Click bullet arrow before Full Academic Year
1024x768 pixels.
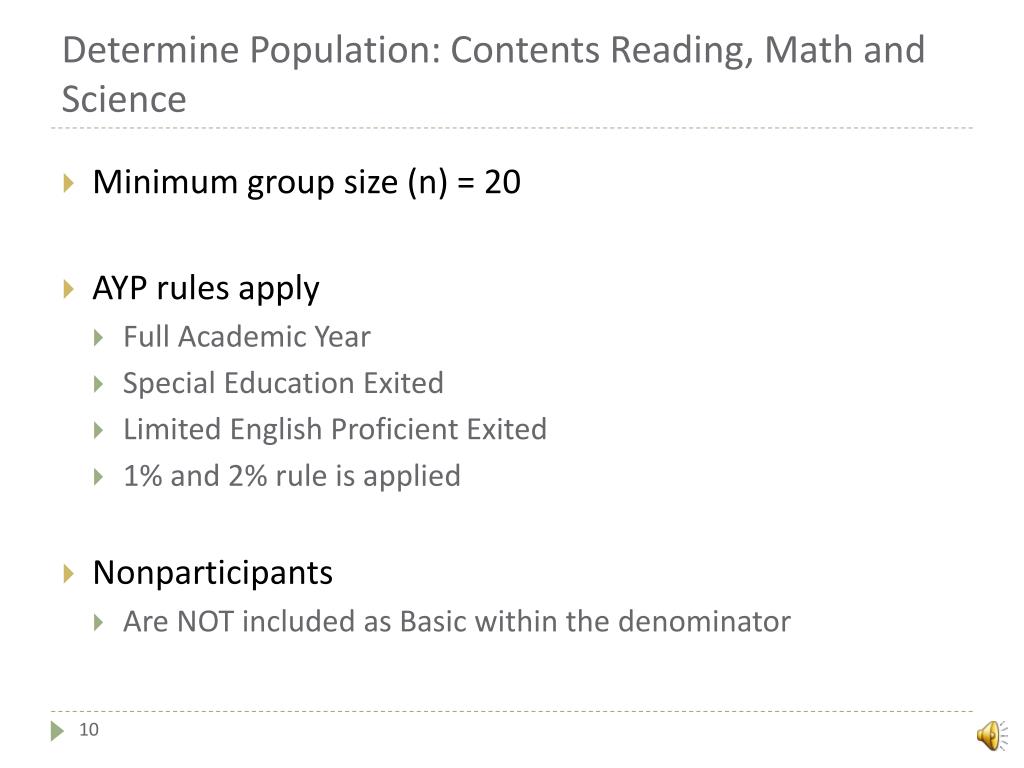pos(99,338)
